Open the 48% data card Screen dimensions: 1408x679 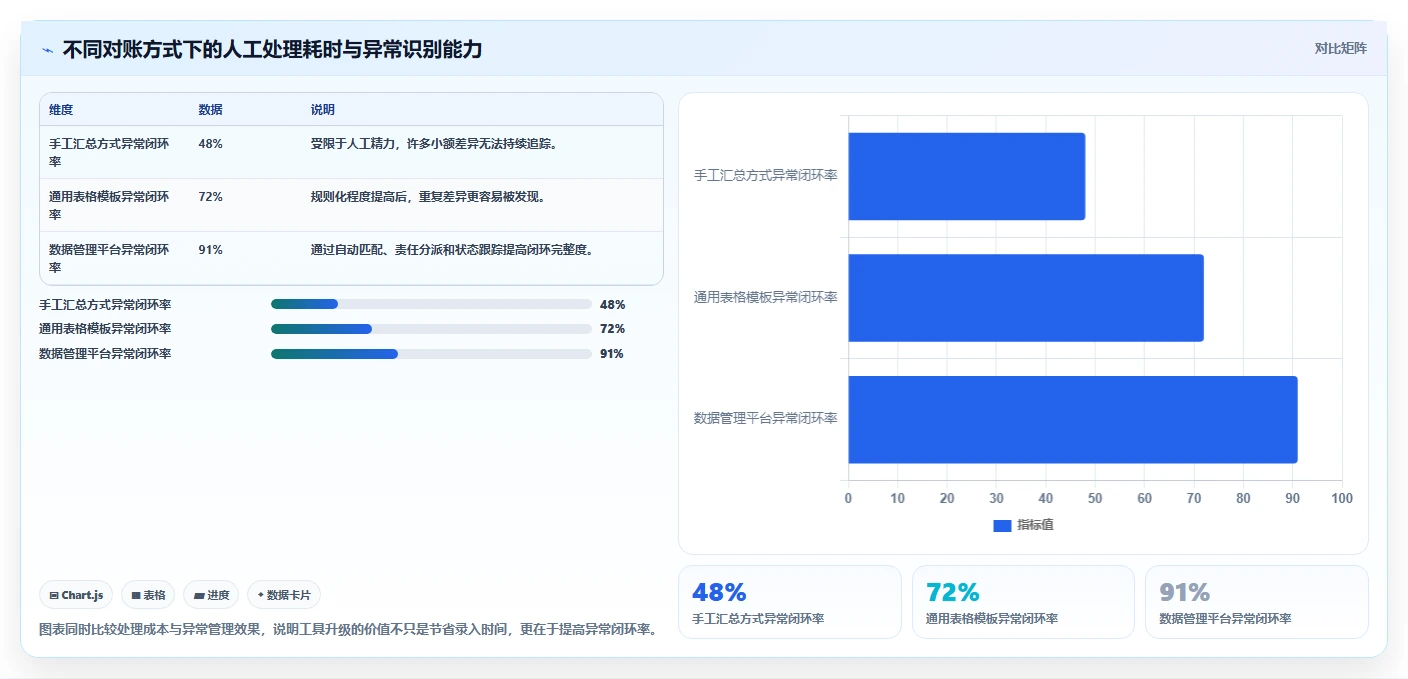tap(790, 602)
